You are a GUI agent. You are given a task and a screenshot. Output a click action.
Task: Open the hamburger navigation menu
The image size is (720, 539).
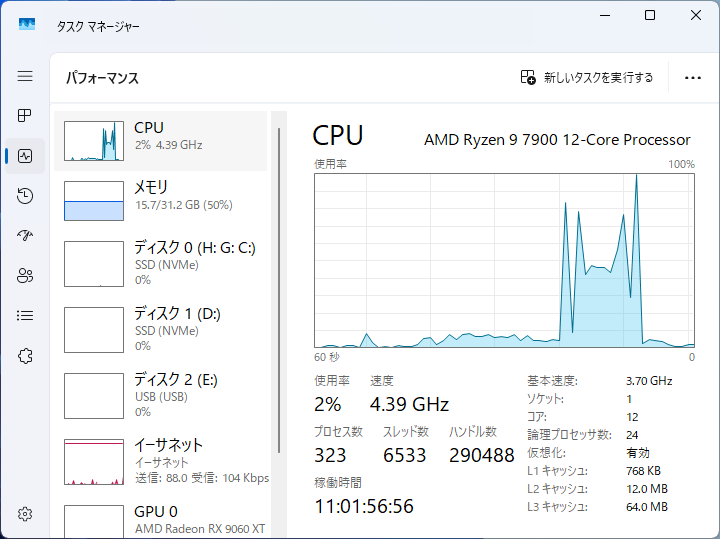point(25,76)
